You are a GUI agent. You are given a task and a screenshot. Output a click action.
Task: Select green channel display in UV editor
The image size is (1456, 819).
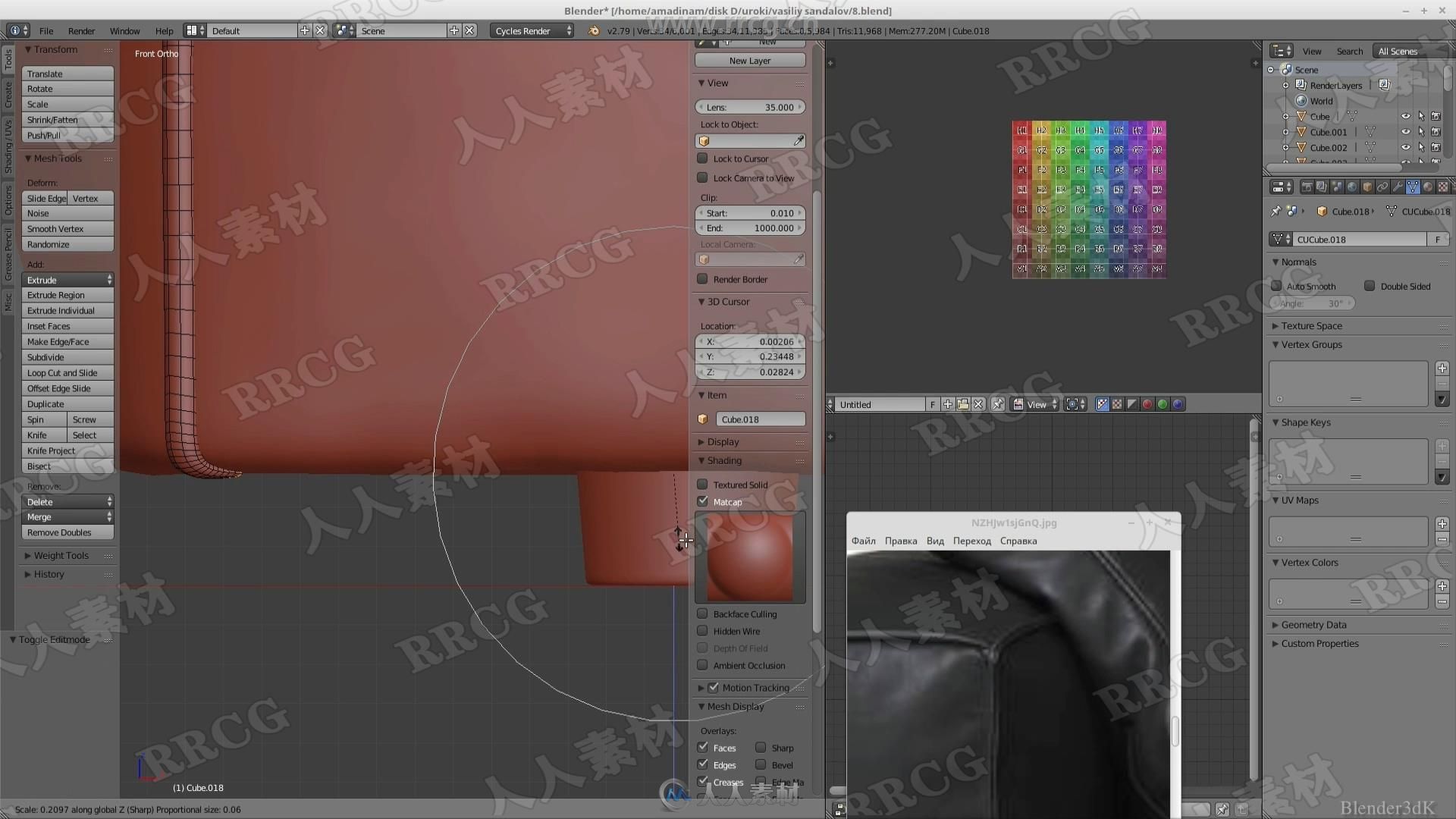1163,404
